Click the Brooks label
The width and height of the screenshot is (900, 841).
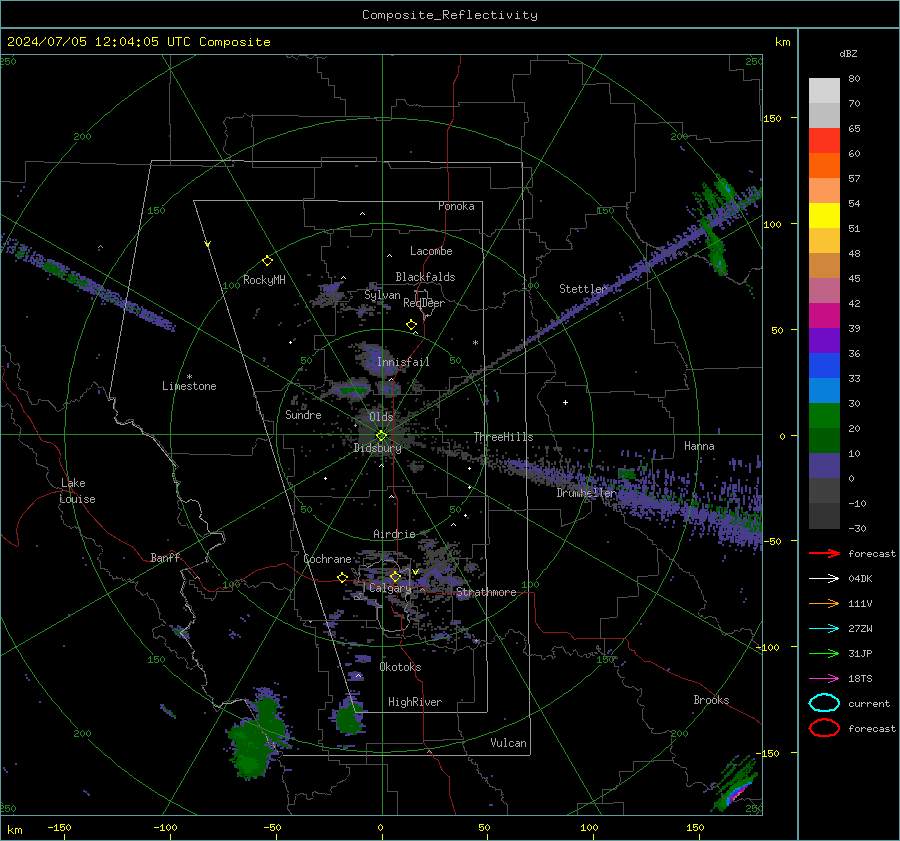pos(711,700)
